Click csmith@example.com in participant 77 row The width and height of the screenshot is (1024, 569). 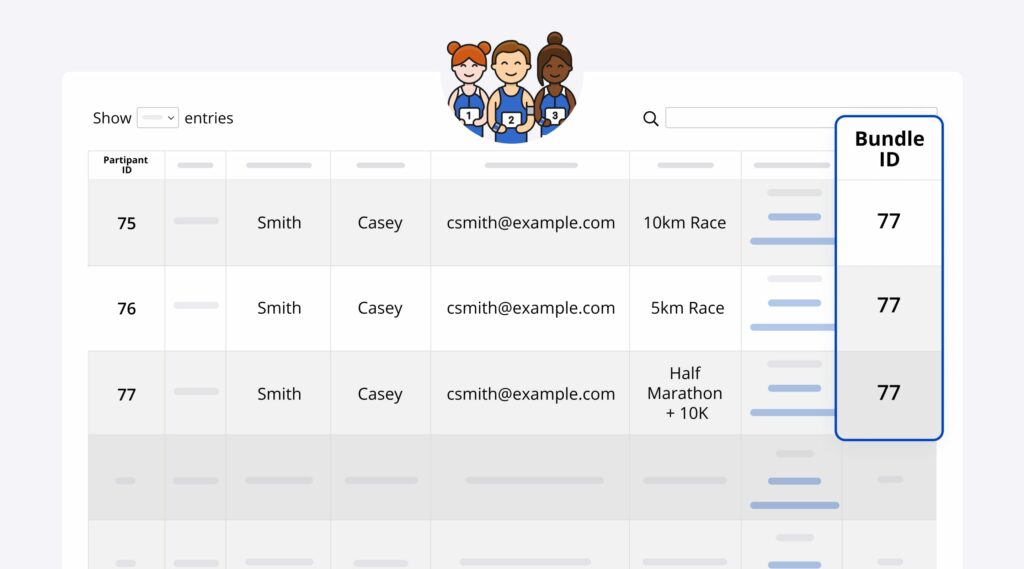[530, 394]
